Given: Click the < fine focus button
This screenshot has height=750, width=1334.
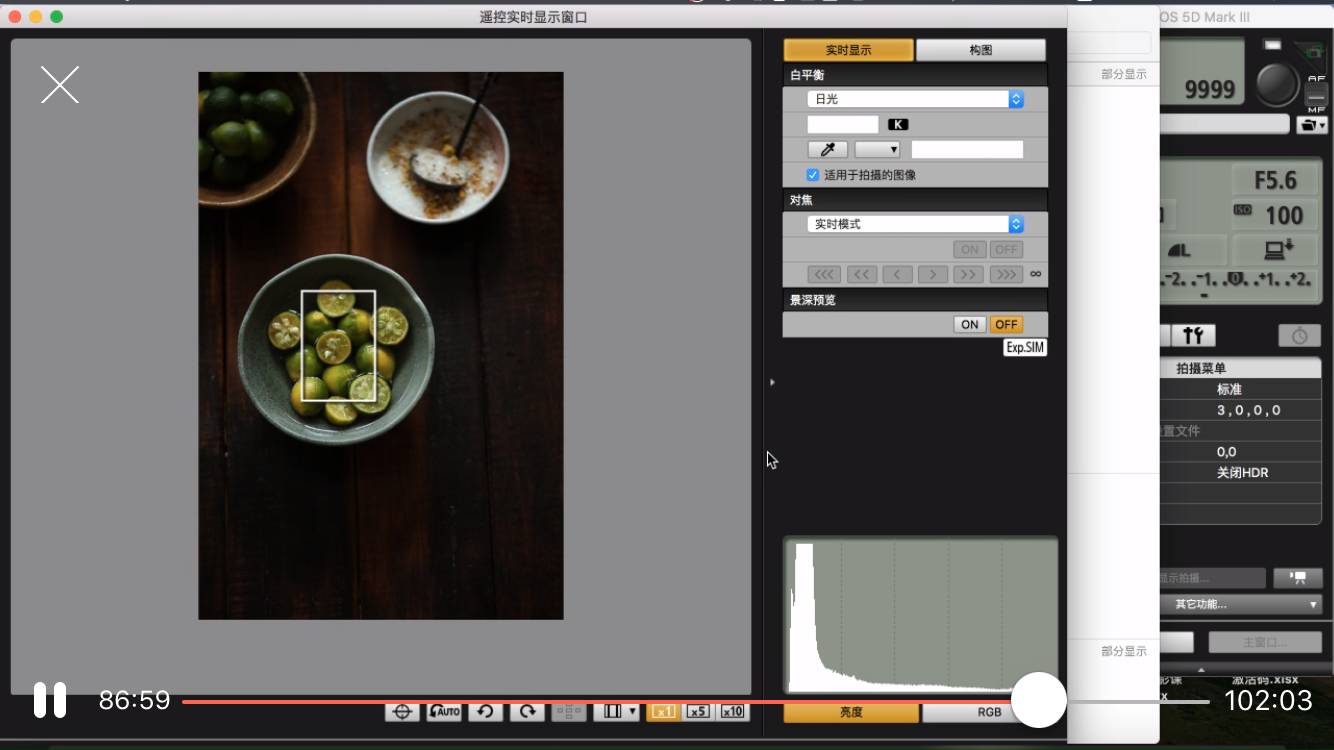Looking at the screenshot, I should coord(897,275).
